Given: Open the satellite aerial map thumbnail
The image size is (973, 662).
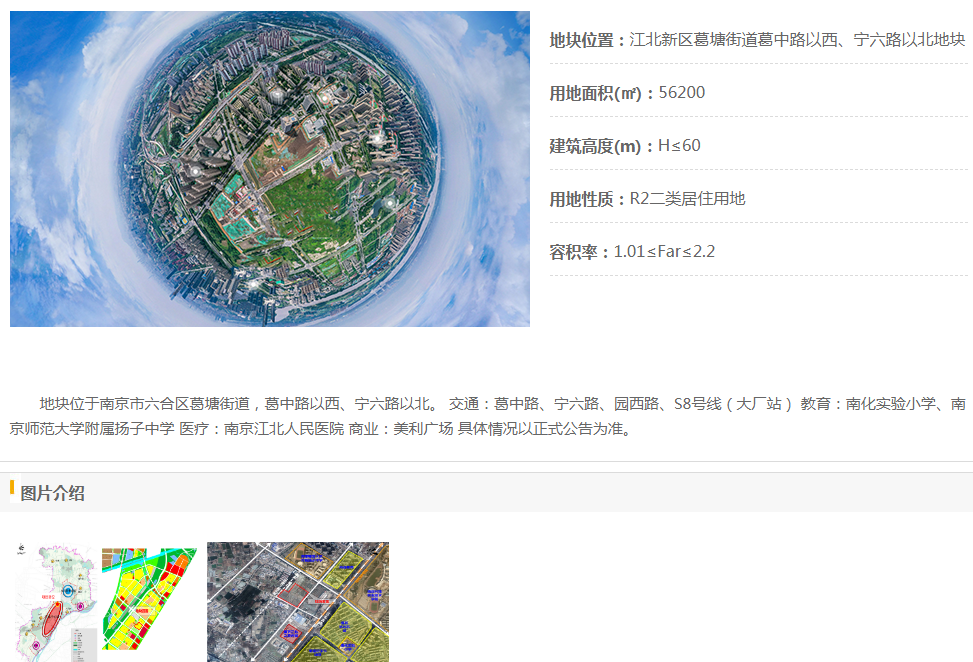Looking at the screenshot, I should coord(298,602).
